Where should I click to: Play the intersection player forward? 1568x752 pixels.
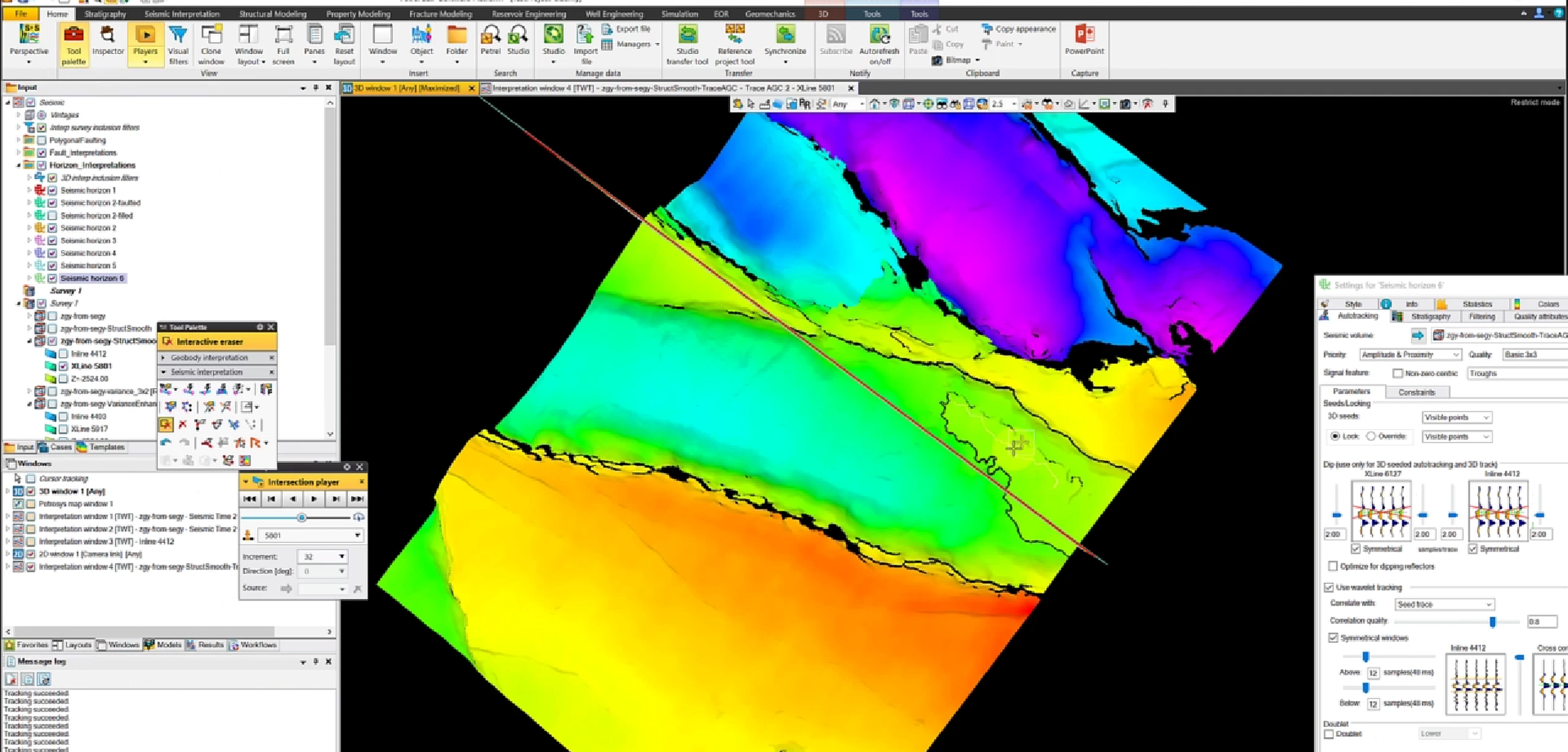[x=314, y=499]
